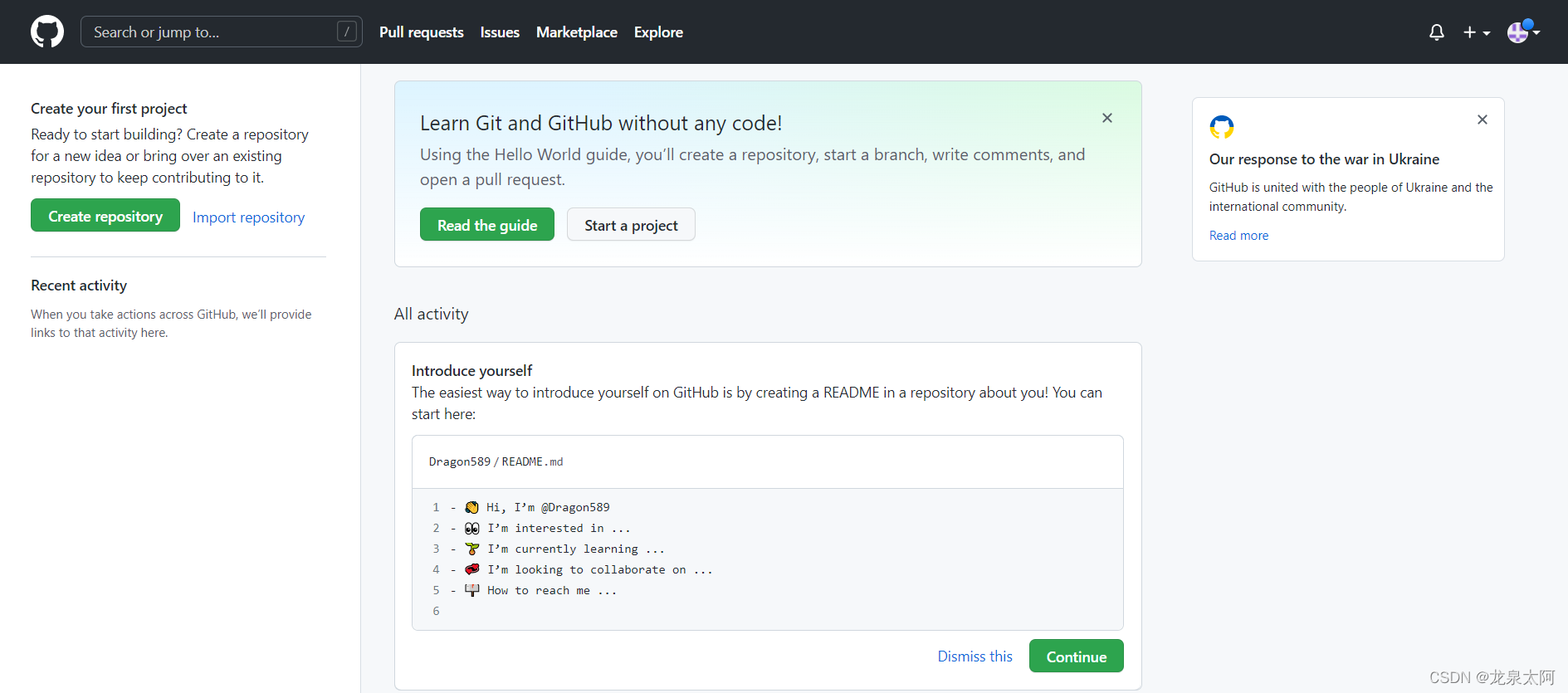Select the text "How to reach me ..."
1568x693 pixels.
[x=552, y=590]
